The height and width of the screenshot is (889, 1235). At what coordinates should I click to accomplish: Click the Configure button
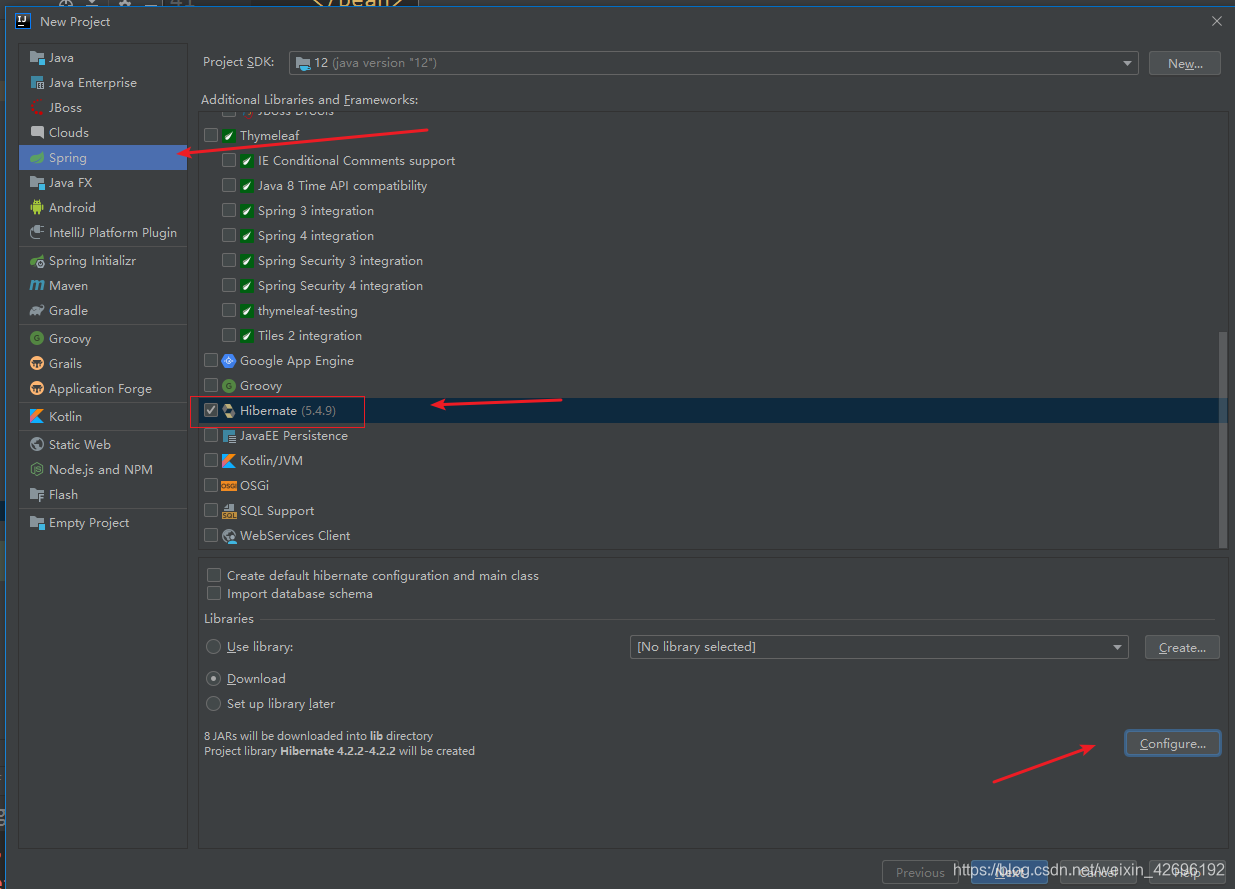[x=1173, y=743]
